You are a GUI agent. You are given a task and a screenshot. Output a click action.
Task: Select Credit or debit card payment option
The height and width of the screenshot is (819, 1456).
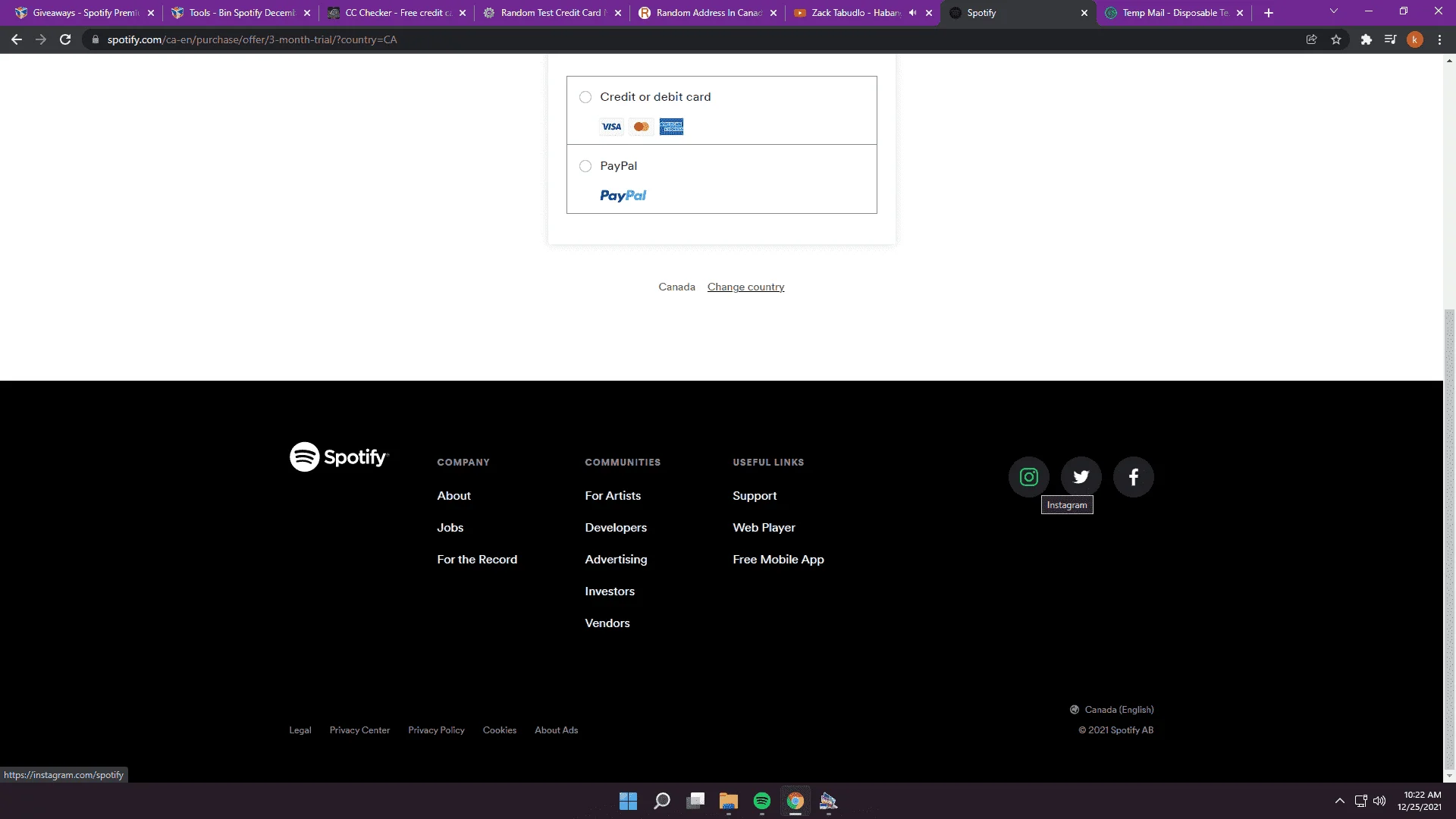[x=585, y=97]
